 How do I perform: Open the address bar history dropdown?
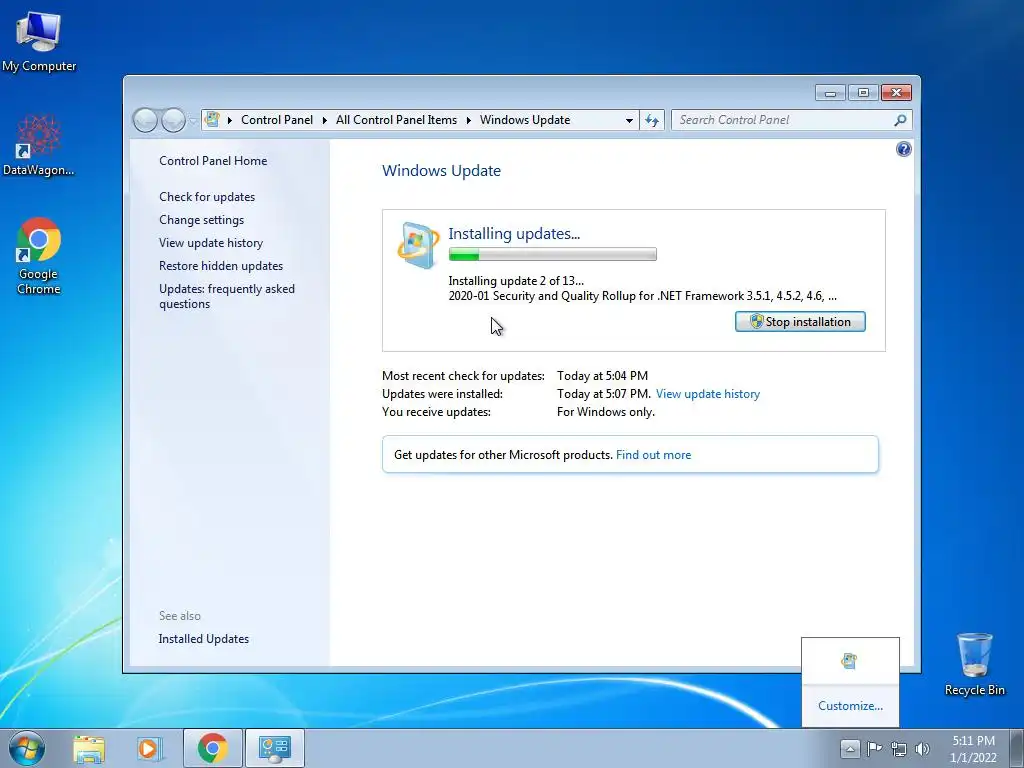pos(629,120)
